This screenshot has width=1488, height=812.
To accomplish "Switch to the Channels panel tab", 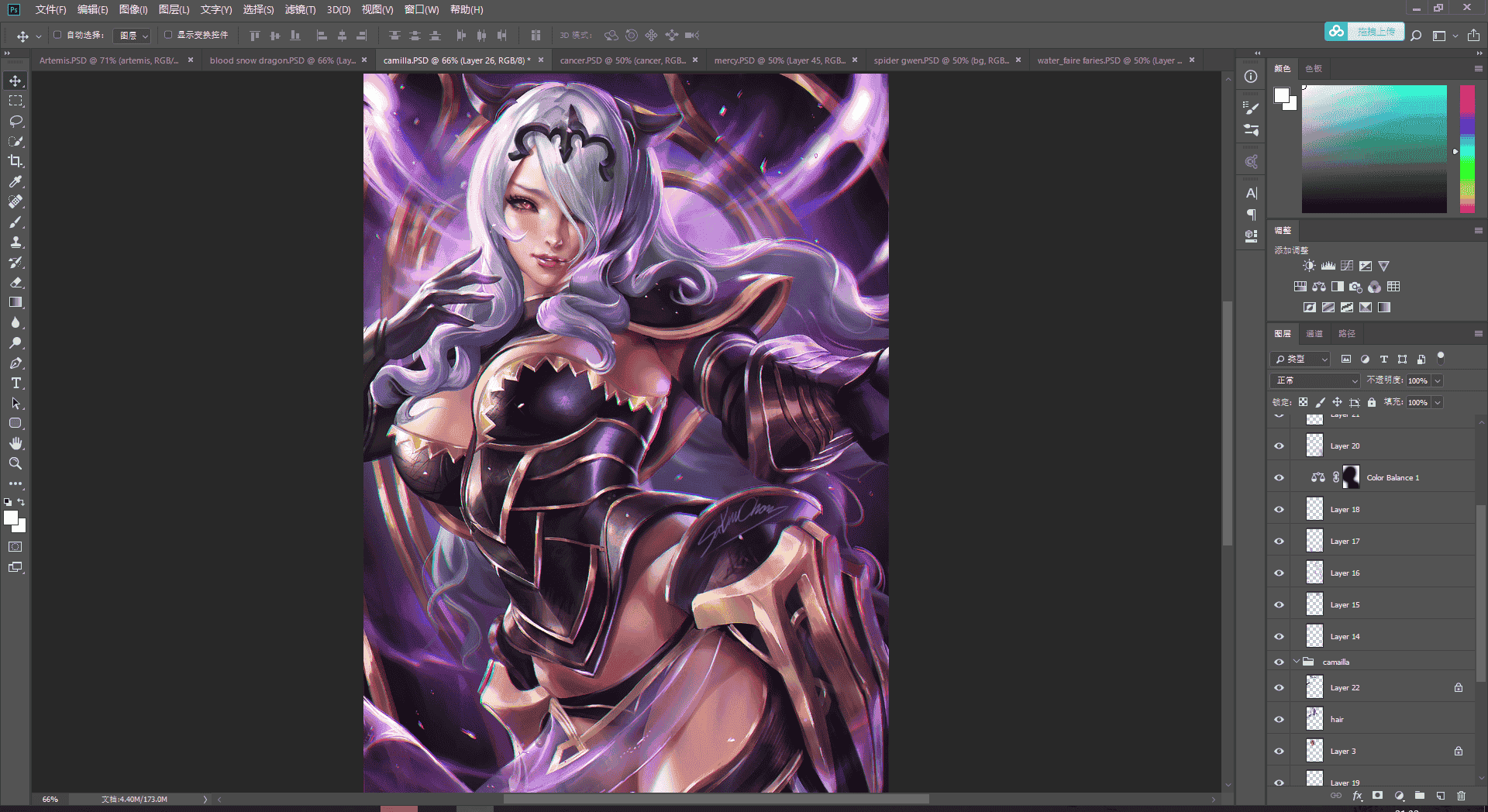I will click(1314, 333).
